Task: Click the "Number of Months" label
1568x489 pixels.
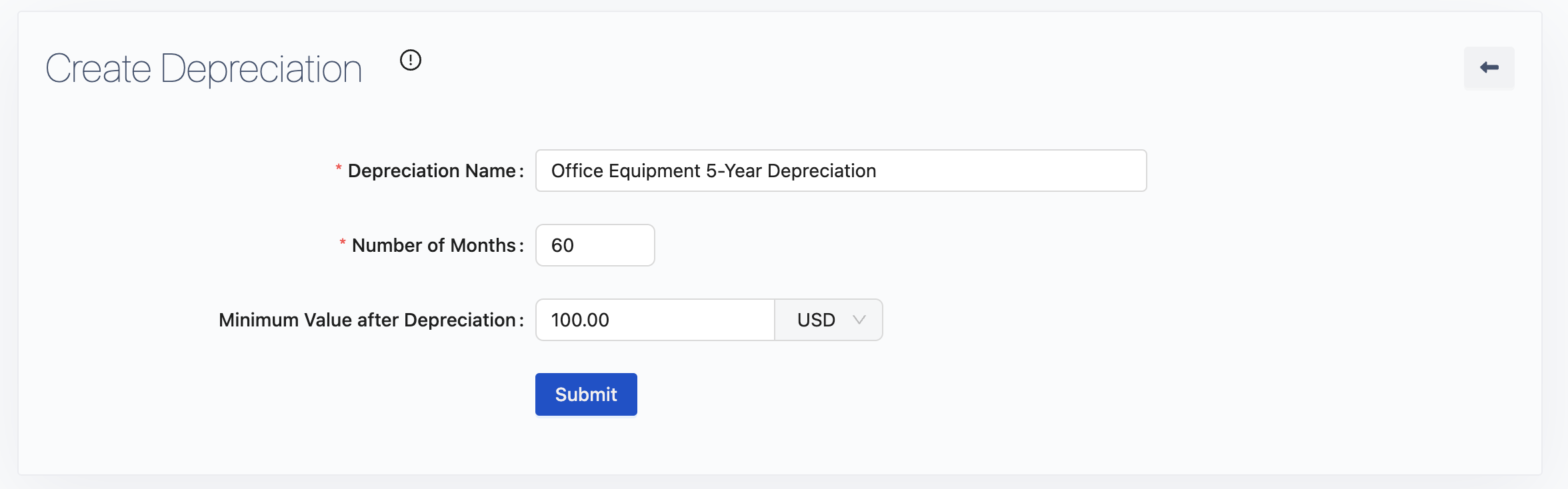Action: (x=433, y=246)
